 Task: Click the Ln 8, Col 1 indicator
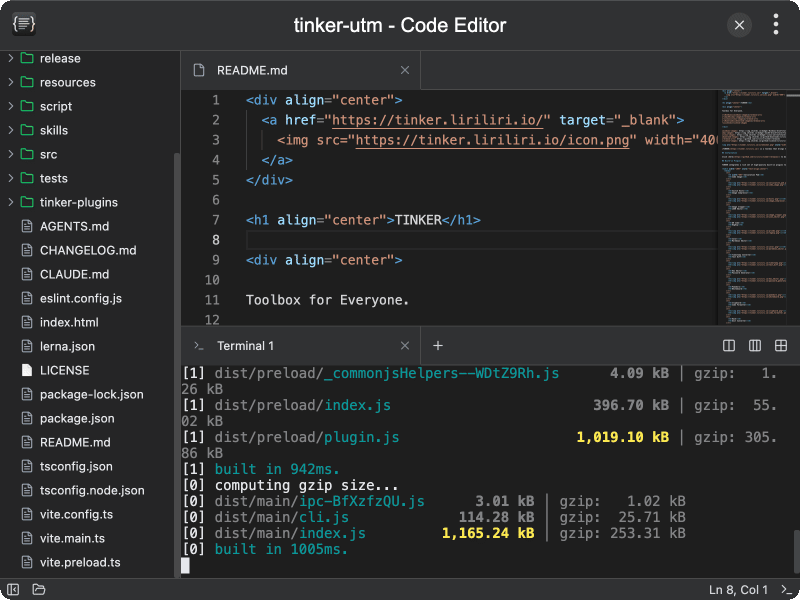pos(738,589)
